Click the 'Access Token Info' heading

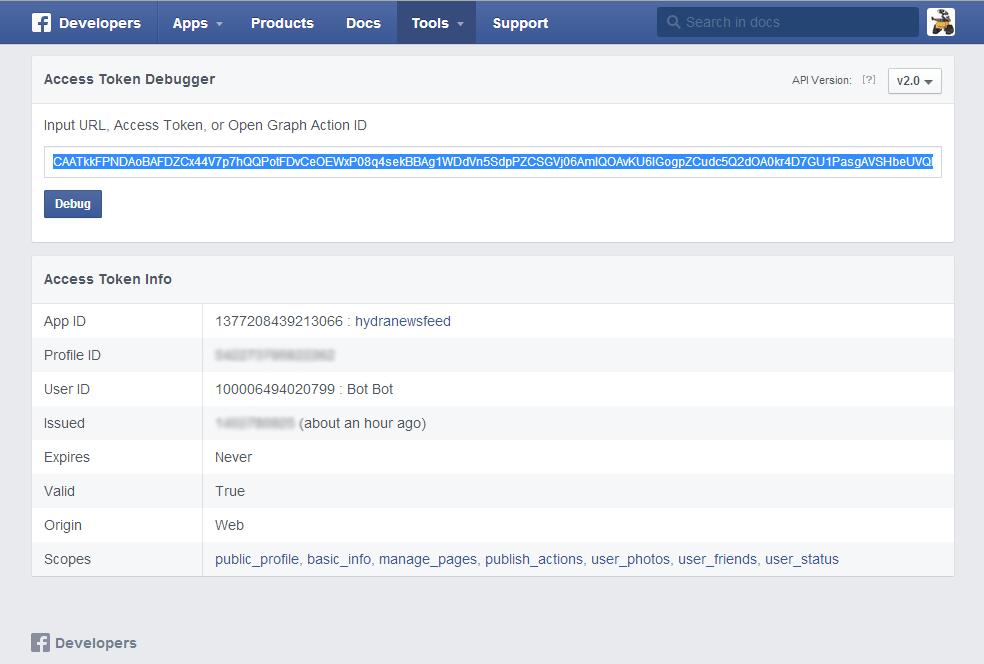(x=107, y=279)
